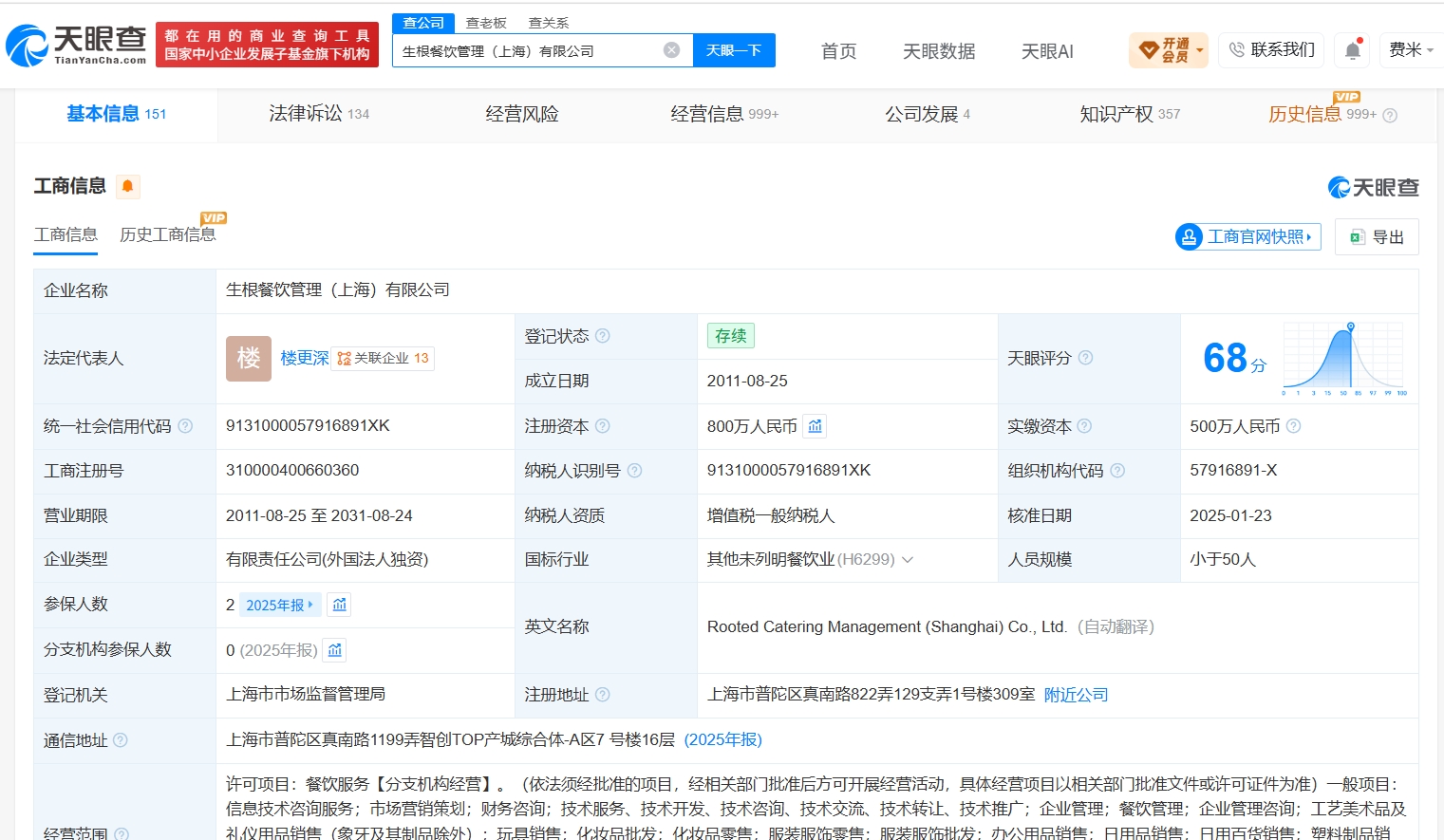Click help icon after 500万人民币

(1293, 426)
